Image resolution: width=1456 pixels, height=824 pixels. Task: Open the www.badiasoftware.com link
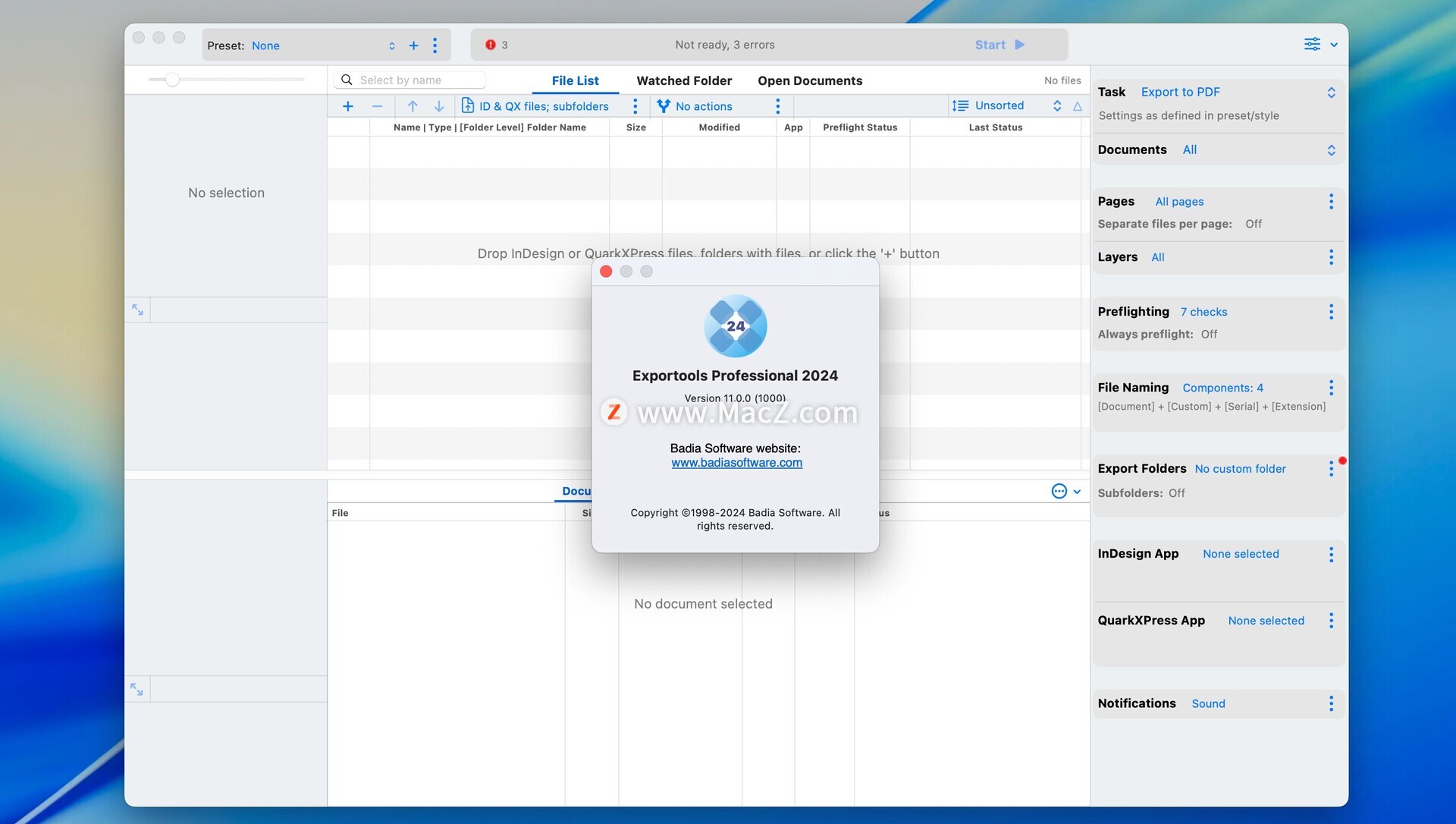[736, 463]
